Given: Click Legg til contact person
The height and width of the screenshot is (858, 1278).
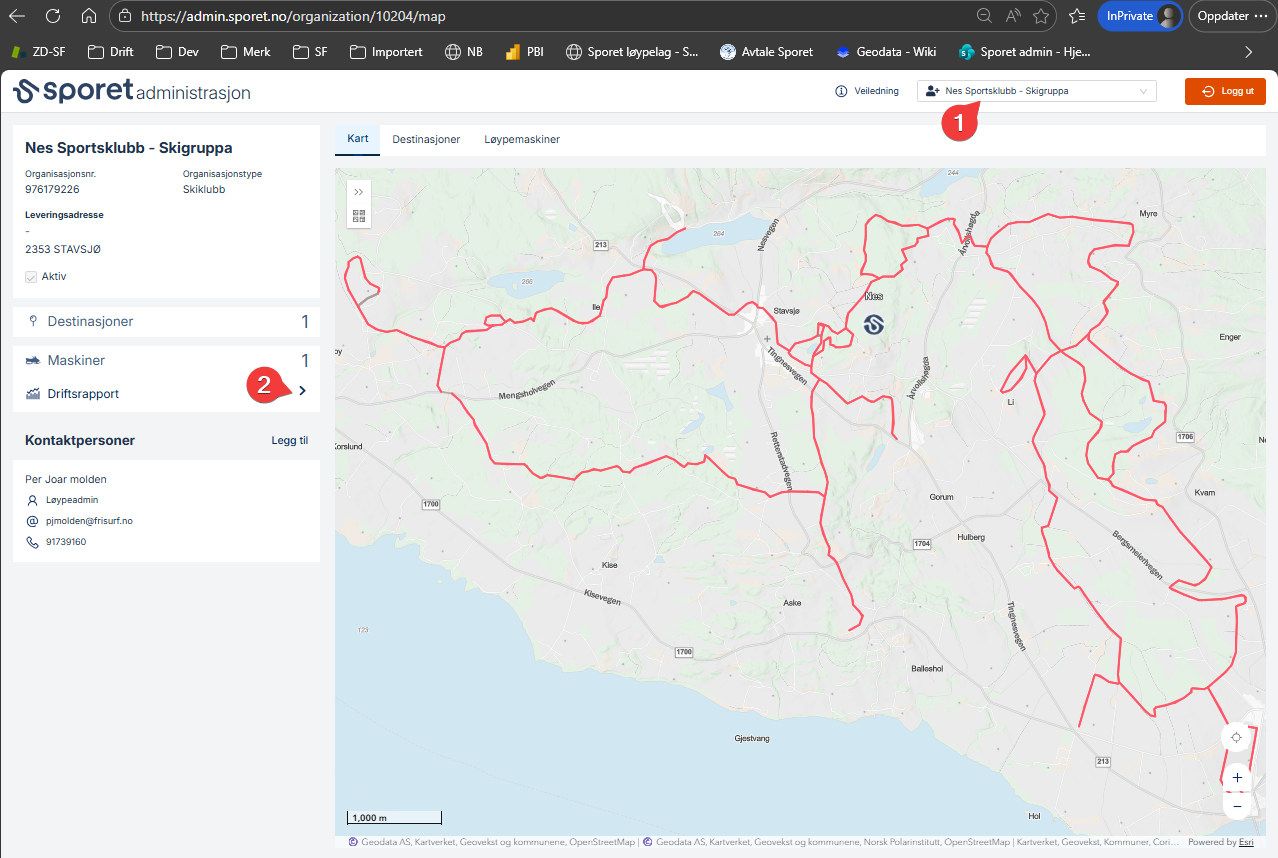Looking at the screenshot, I should point(290,440).
